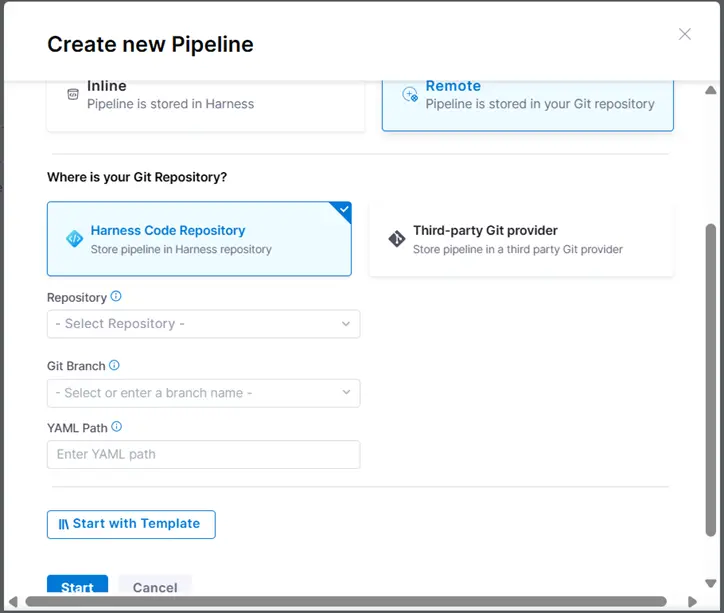Screen dimensions: 724x613
Task: Click 'Pipeline is stored in your Git repository' text
Action: click(540, 104)
